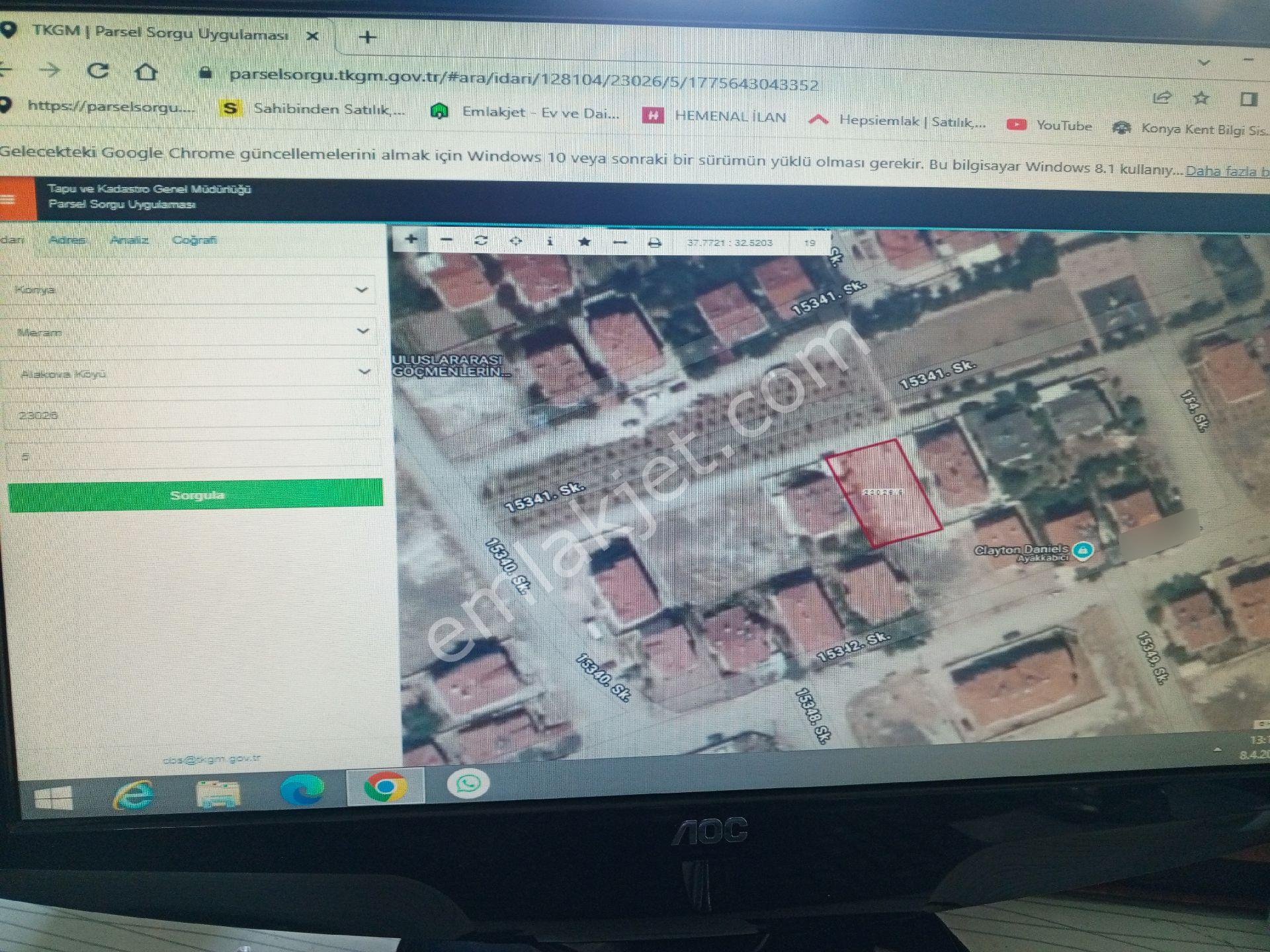Click the map refresh/reset icon
The image size is (1270, 952).
click(x=481, y=241)
